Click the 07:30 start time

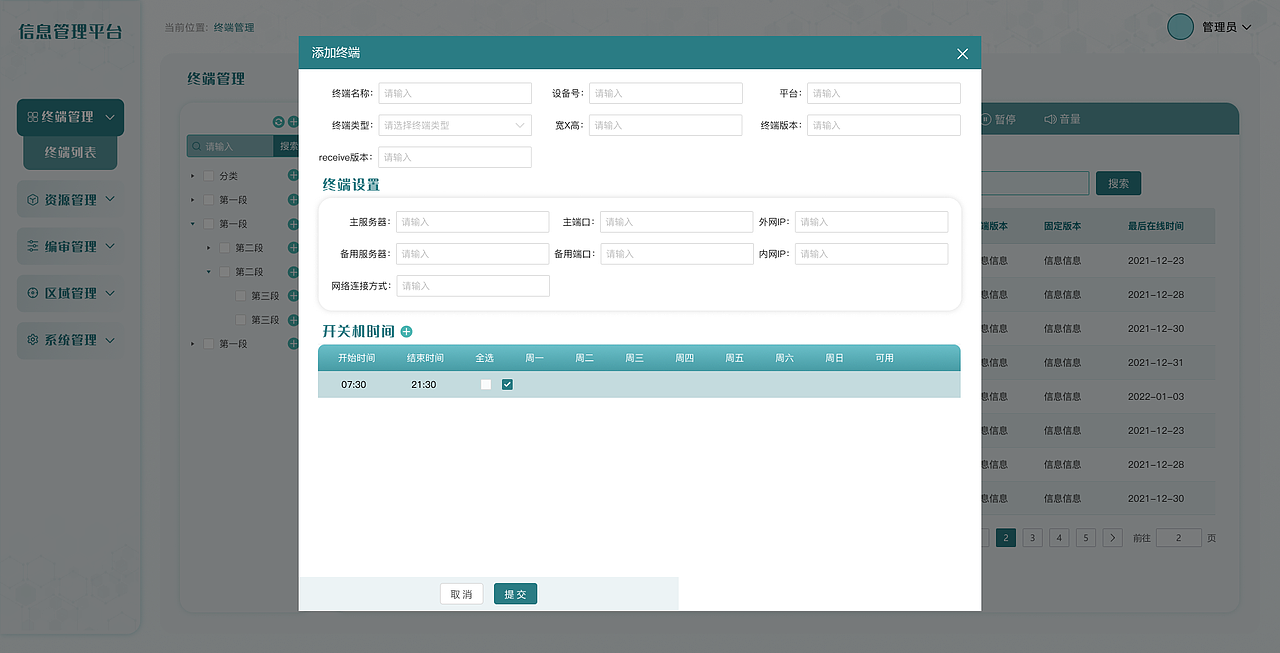pyautogui.click(x=354, y=384)
